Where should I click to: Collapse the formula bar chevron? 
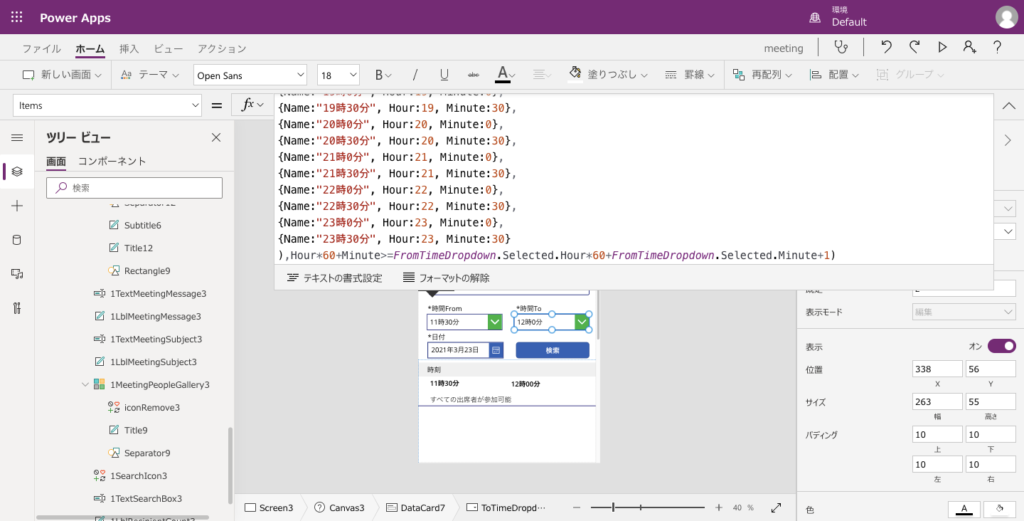point(1009,106)
